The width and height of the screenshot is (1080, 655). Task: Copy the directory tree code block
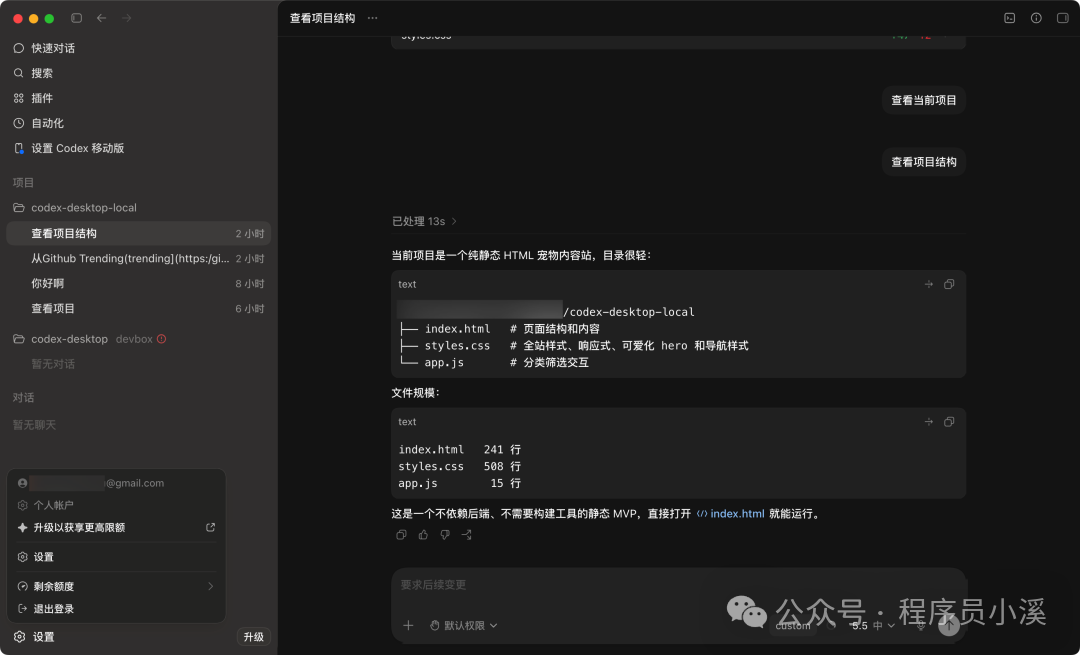coord(949,284)
